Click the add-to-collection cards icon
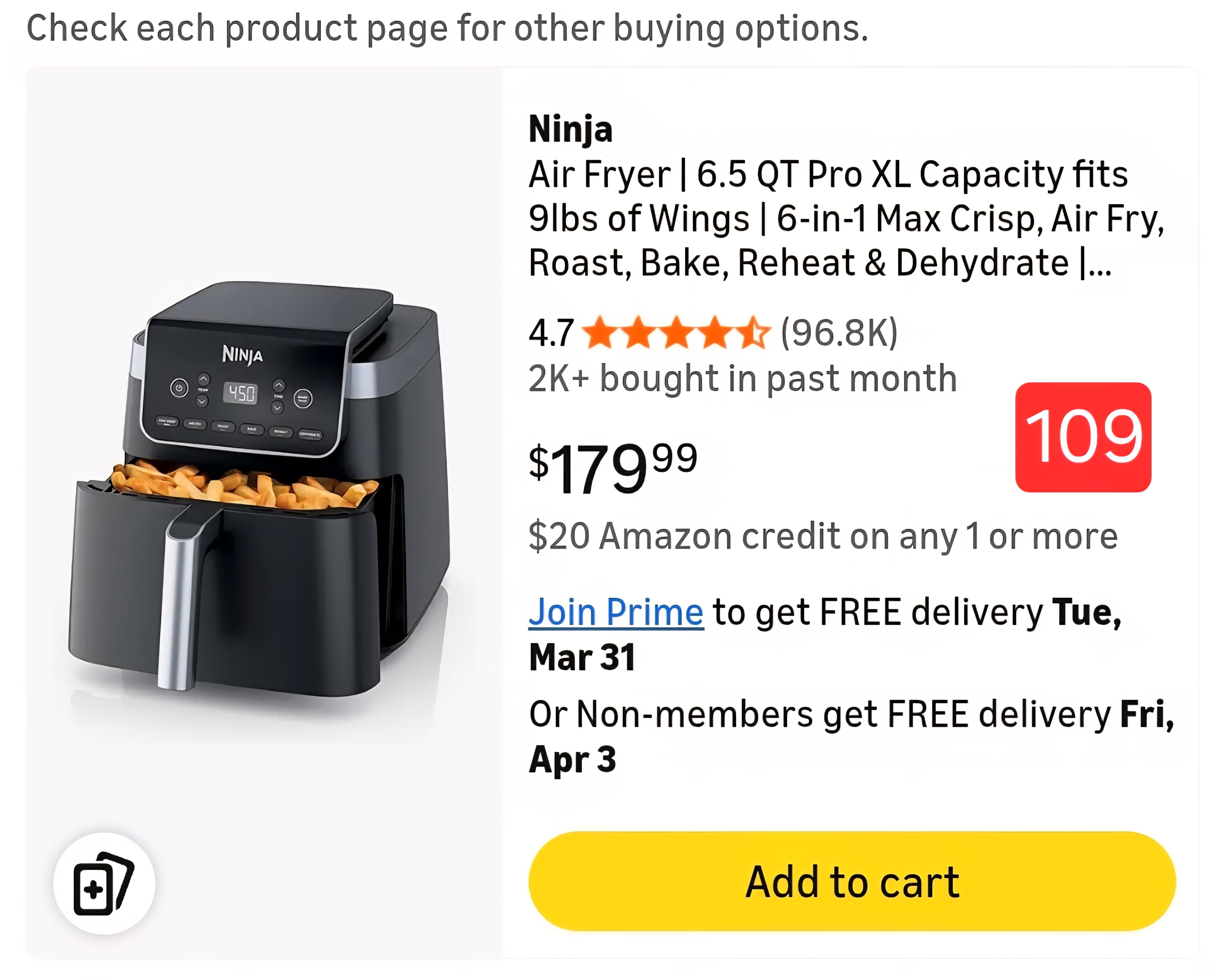Screen dimensions: 1225x980 click(104, 883)
